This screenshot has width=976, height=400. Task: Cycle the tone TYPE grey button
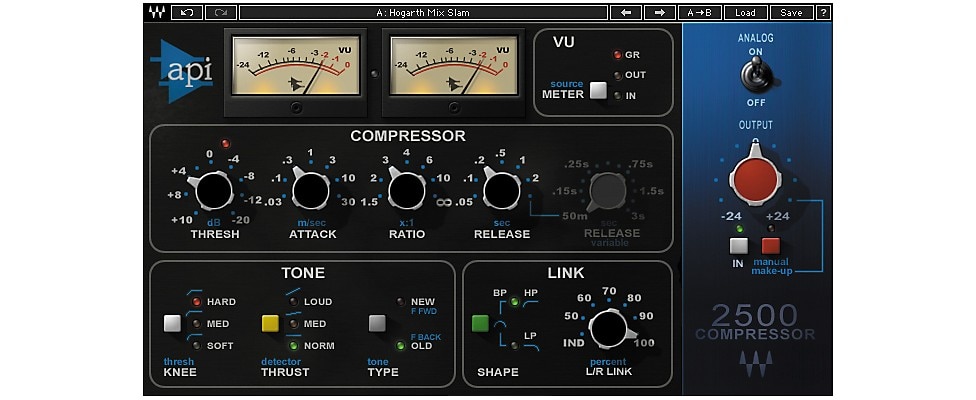(x=377, y=323)
